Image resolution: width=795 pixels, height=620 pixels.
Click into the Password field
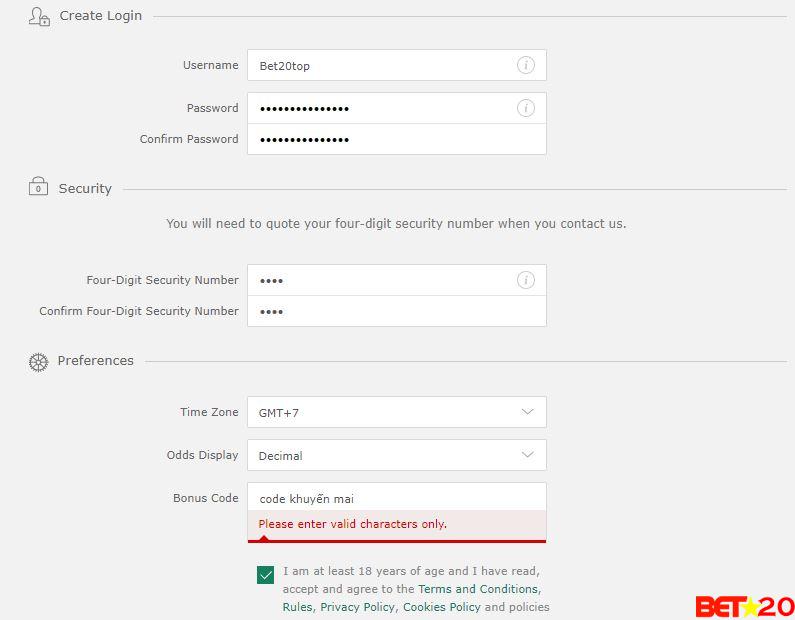pyautogui.click(x=380, y=108)
